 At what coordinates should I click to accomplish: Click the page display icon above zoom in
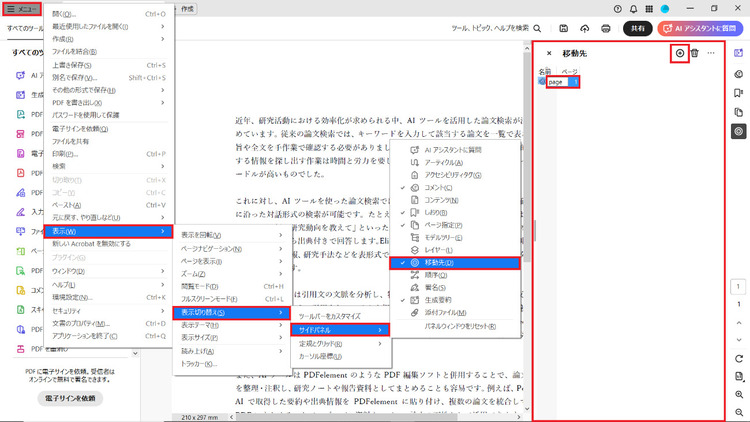tap(739, 377)
